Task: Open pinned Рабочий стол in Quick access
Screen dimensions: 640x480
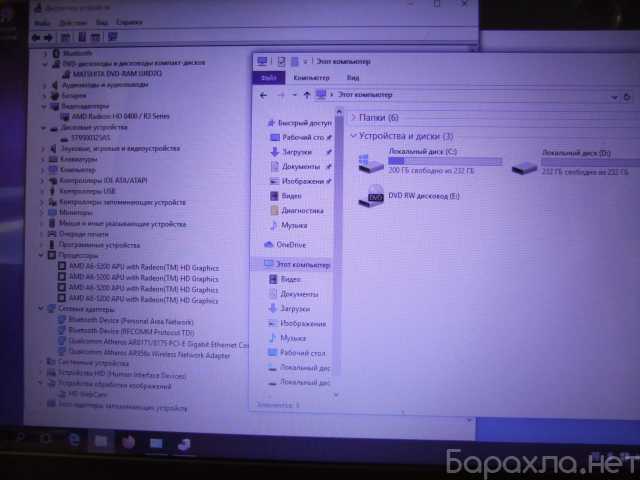Action: click(x=303, y=138)
